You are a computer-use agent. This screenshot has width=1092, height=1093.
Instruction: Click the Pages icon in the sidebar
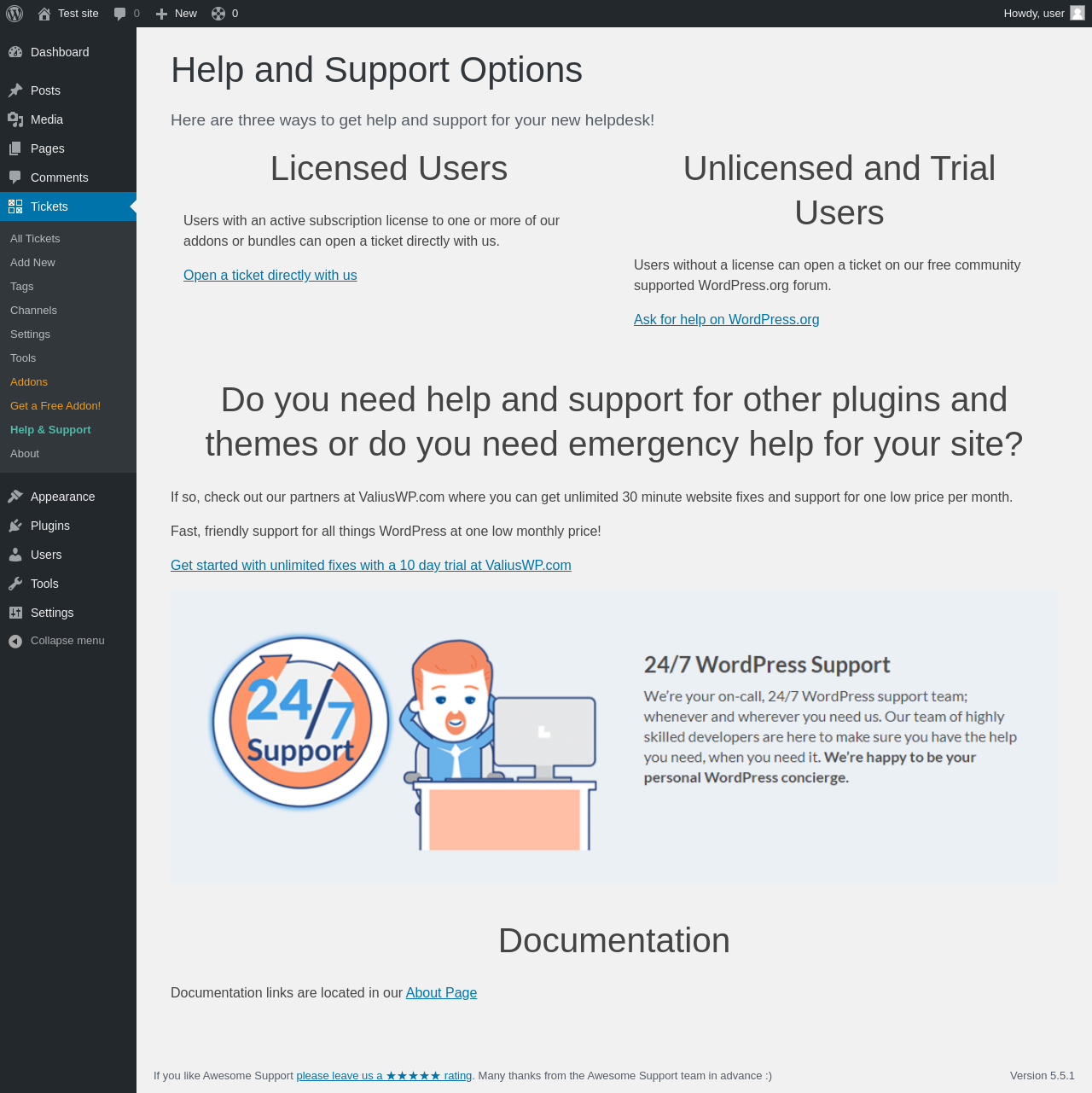pyautogui.click(x=15, y=148)
